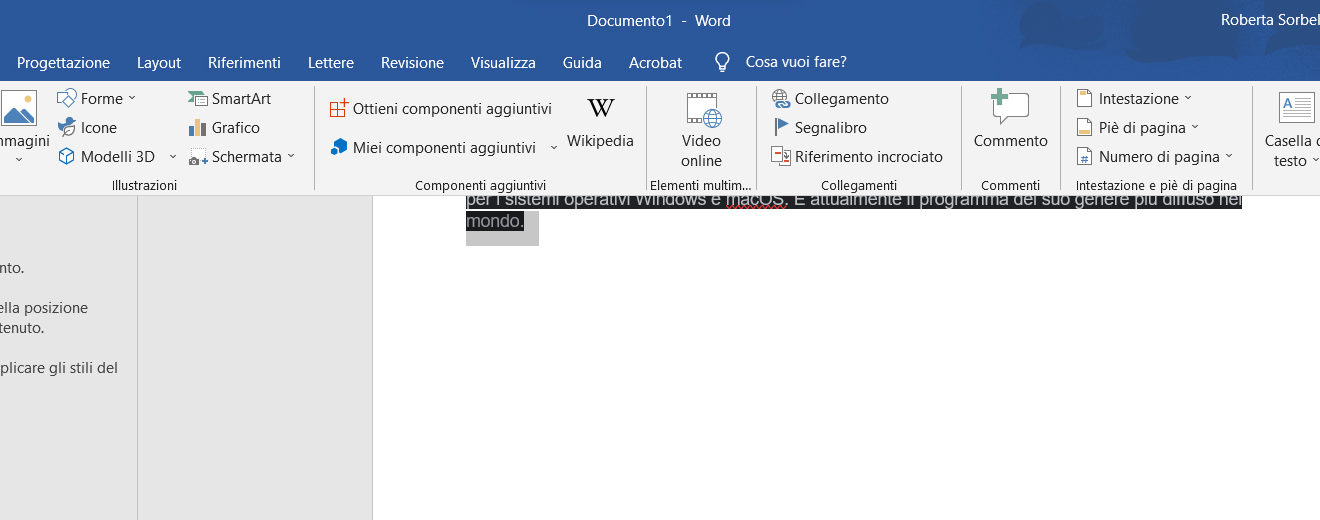Open the Riferimenti tab

(x=244, y=62)
